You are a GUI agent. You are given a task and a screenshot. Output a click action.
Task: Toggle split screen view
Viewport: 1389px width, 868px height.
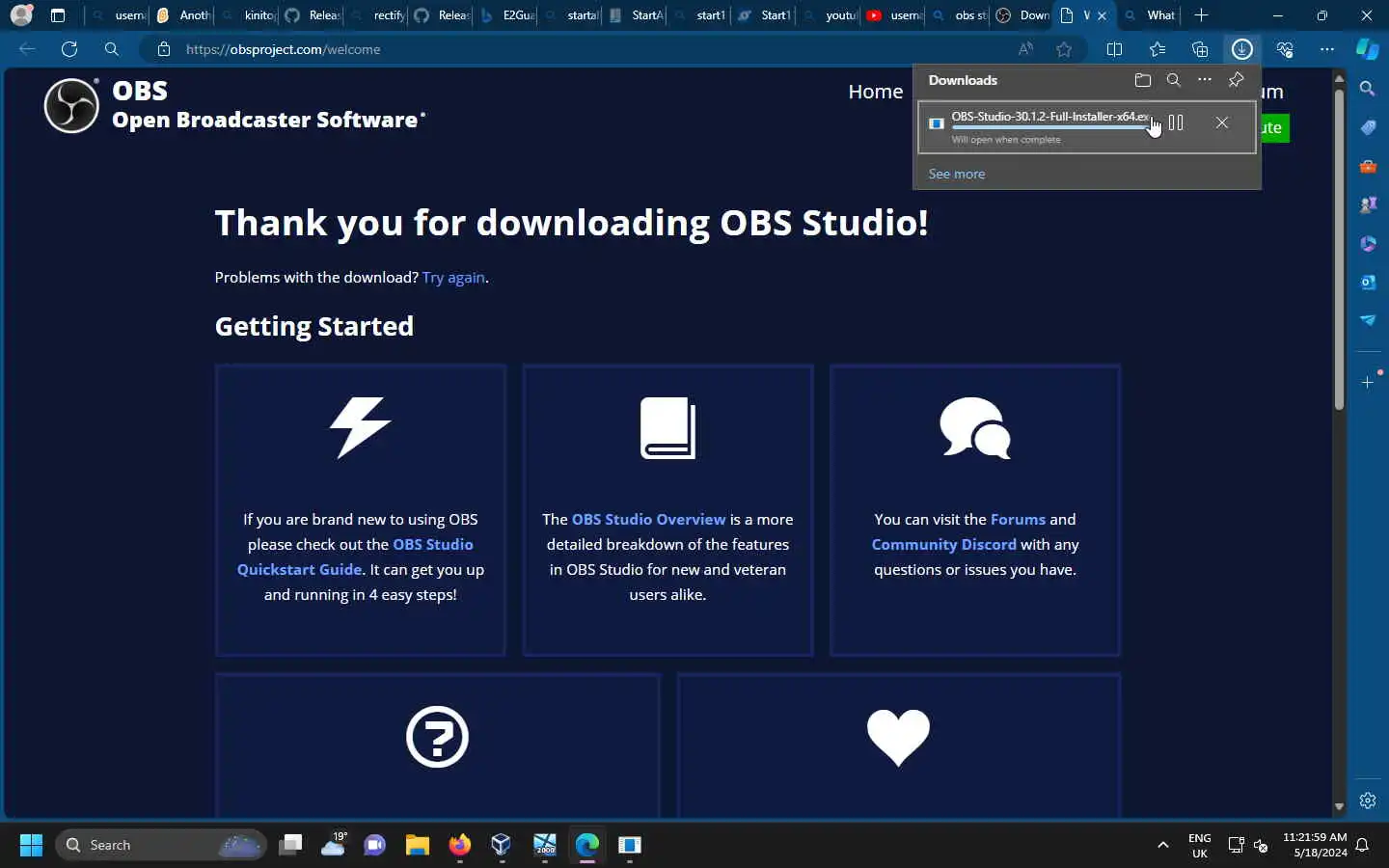tap(1114, 49)
